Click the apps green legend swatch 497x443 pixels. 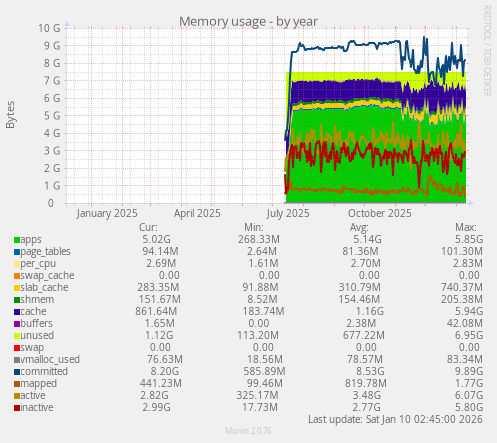point(17,240)
